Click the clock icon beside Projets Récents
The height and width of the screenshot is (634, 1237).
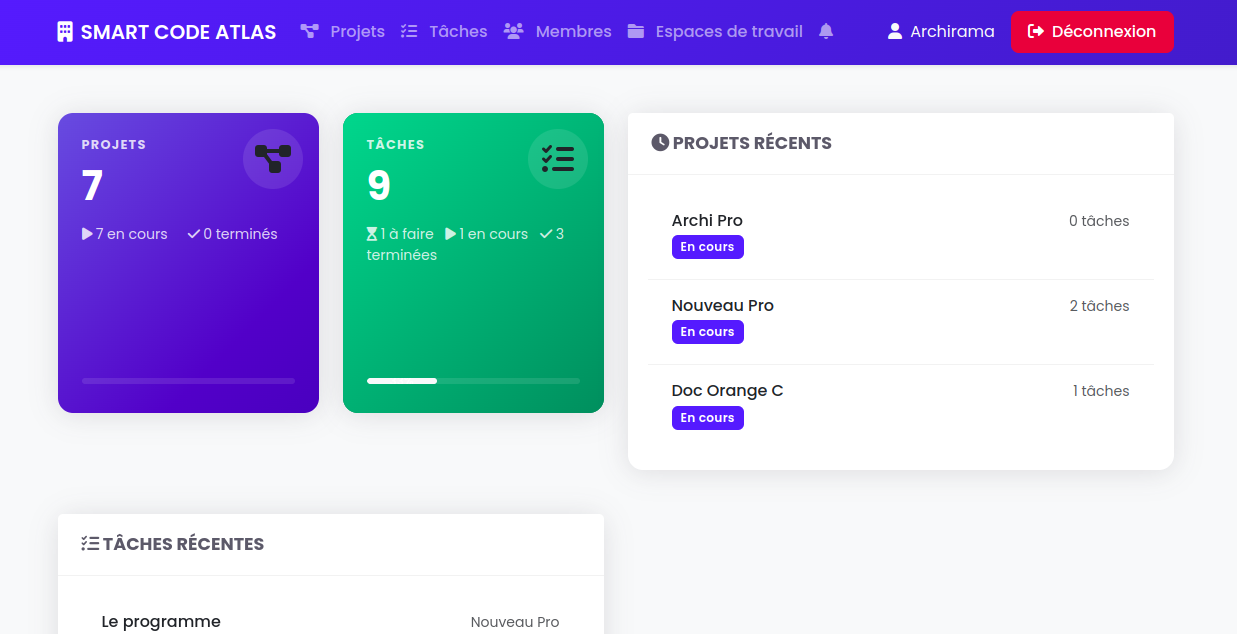(x=660, y=143)
